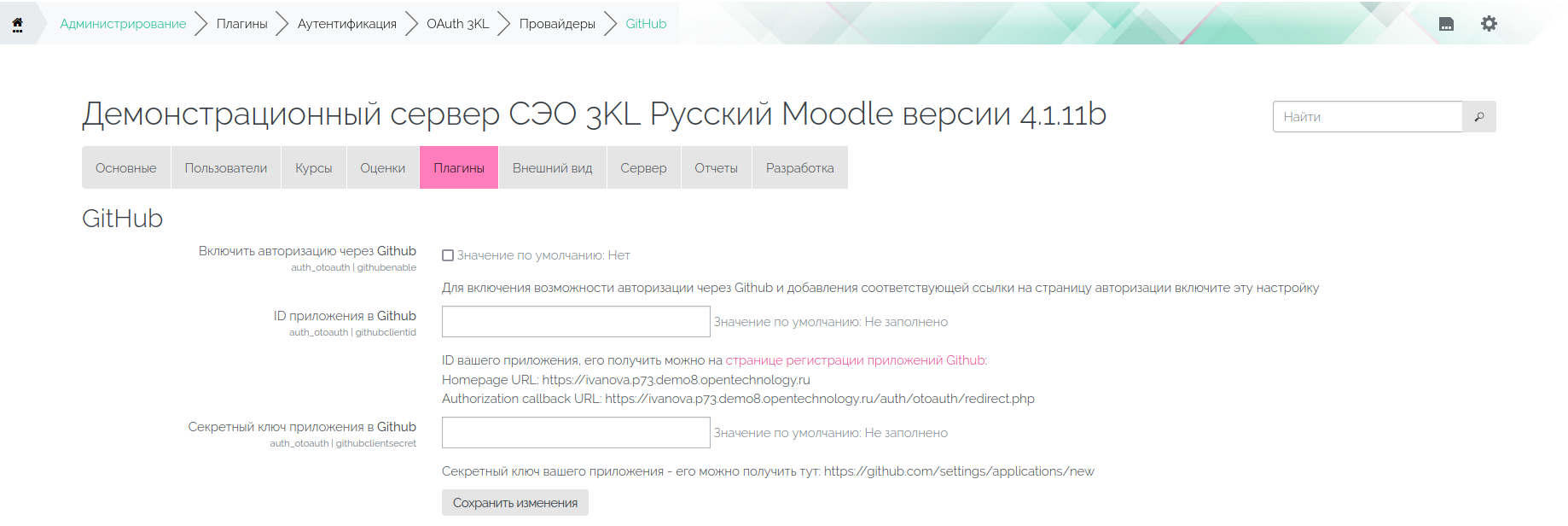Click the Homepage URL text line

click(626, 380)
